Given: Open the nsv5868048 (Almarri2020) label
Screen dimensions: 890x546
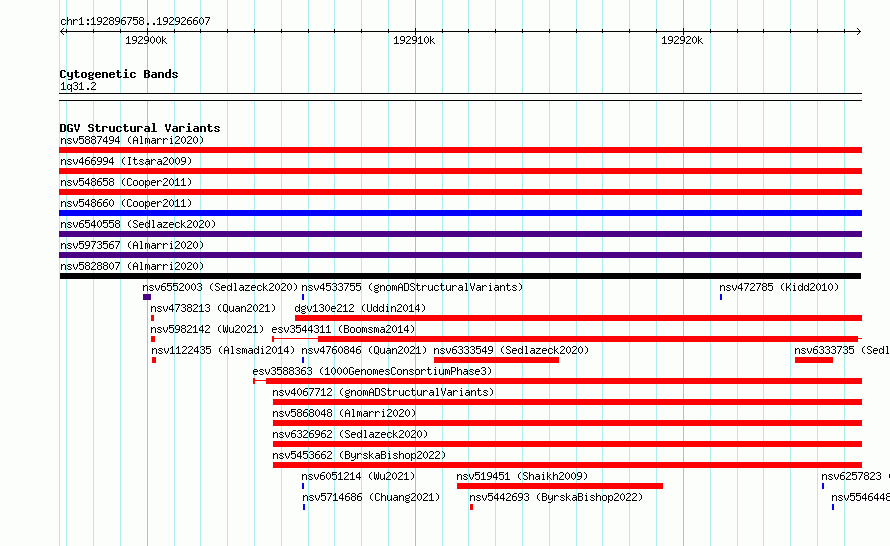Looking at the screenshot, I should point(344,413).
